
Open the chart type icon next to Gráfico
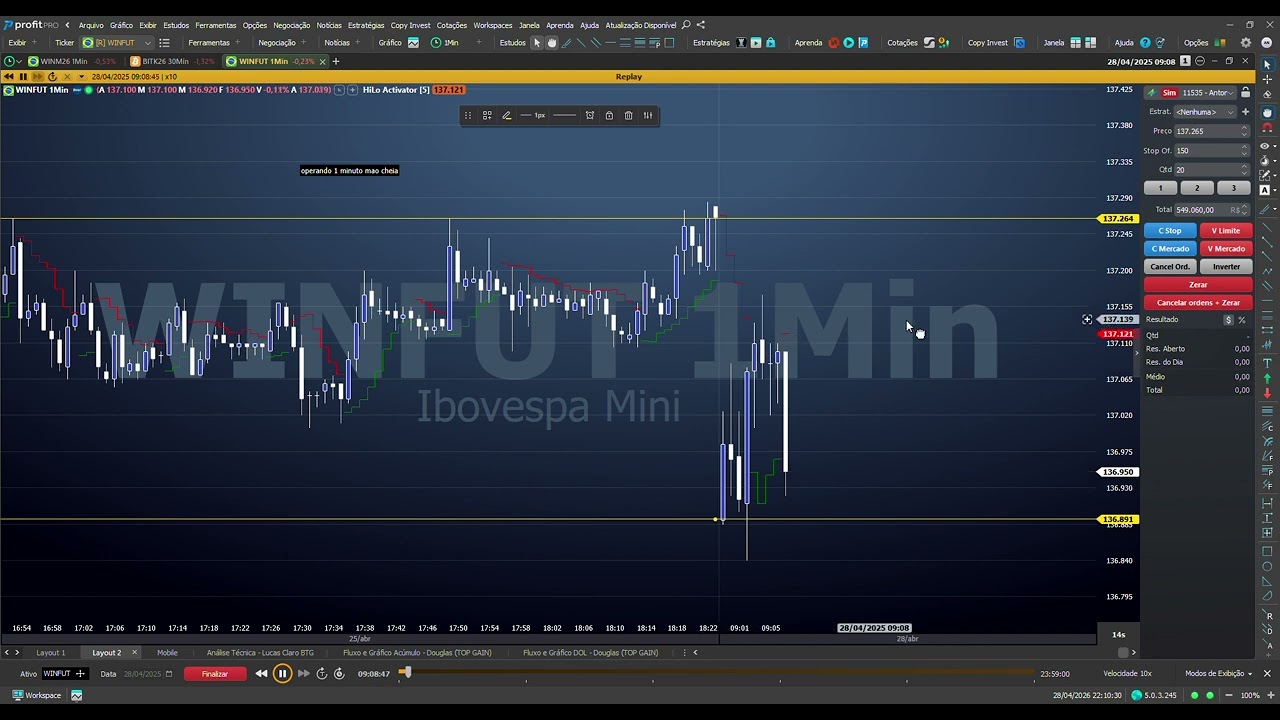point(413,43)
